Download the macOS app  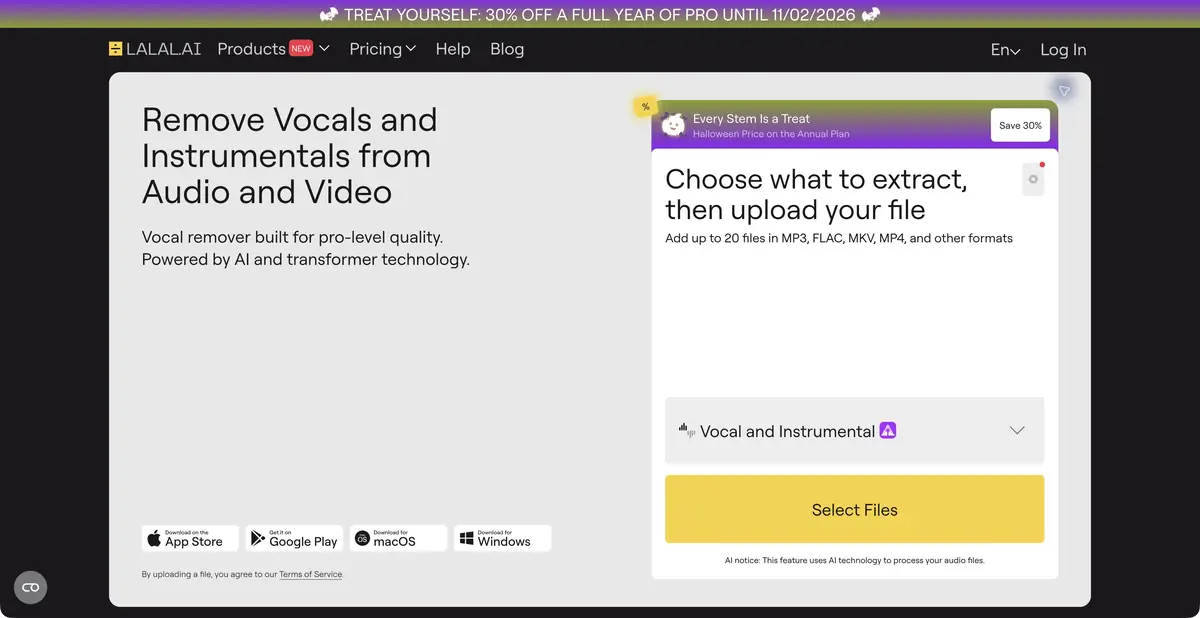(398, 538)
